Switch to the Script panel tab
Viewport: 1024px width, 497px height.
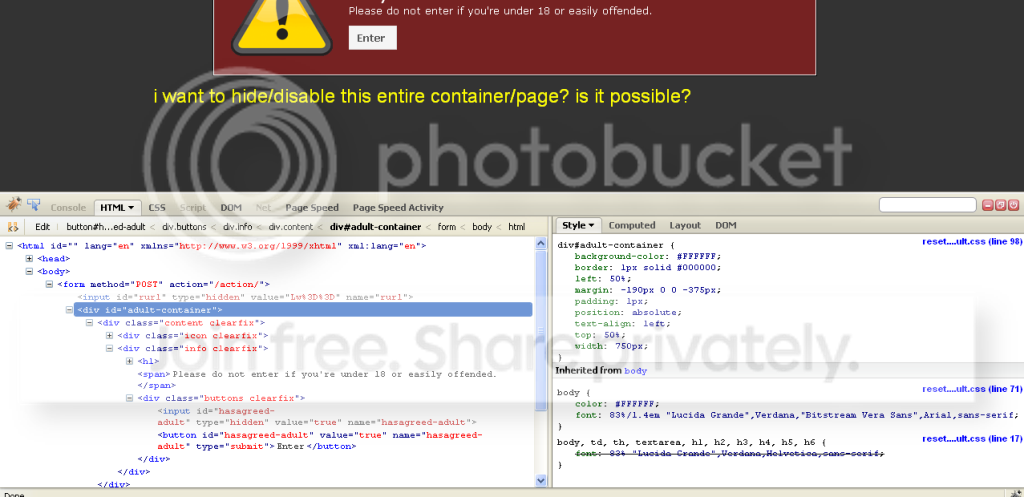coord(193,208)
